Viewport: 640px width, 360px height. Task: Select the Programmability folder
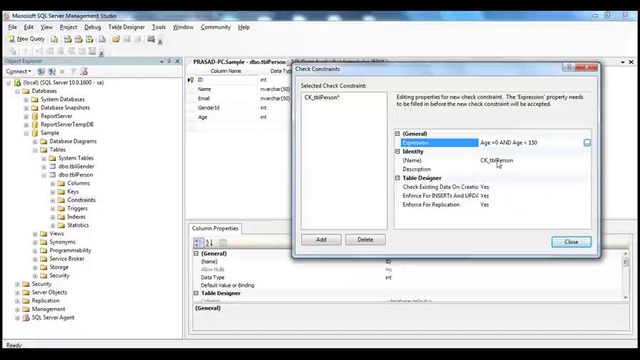[70, 250]
